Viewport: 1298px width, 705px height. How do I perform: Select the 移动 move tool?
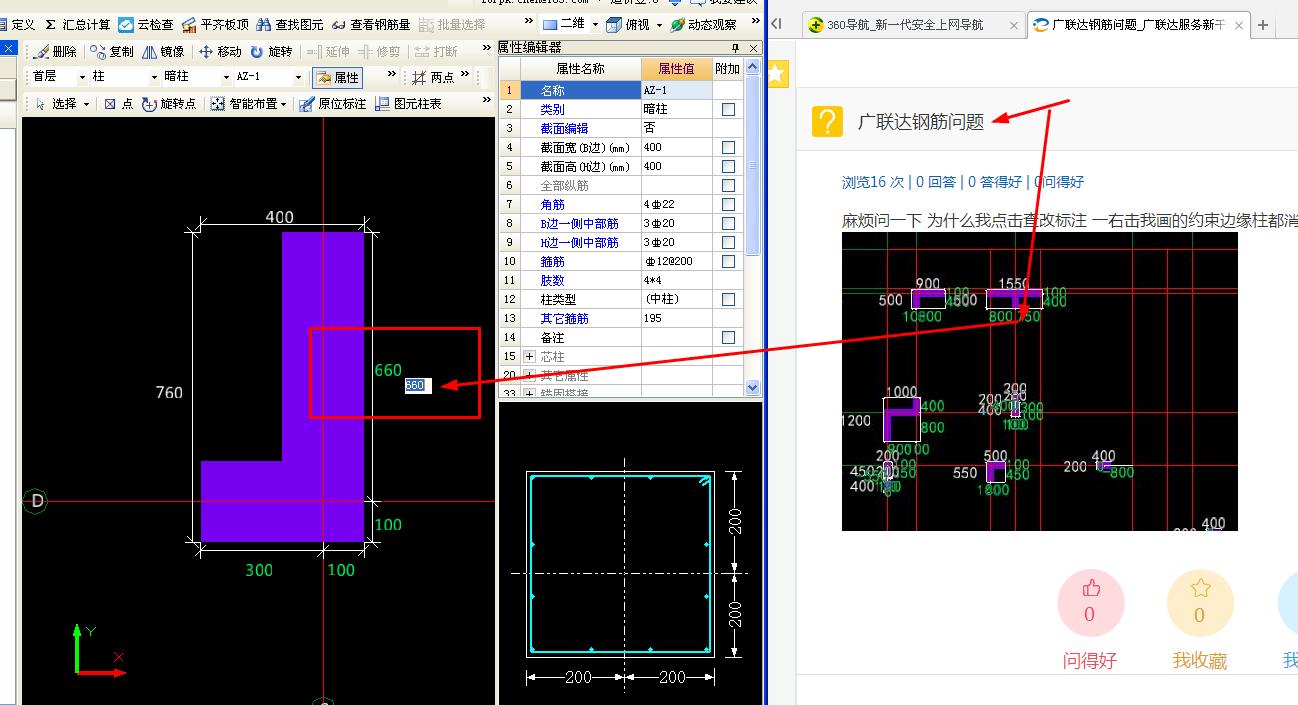220,51
